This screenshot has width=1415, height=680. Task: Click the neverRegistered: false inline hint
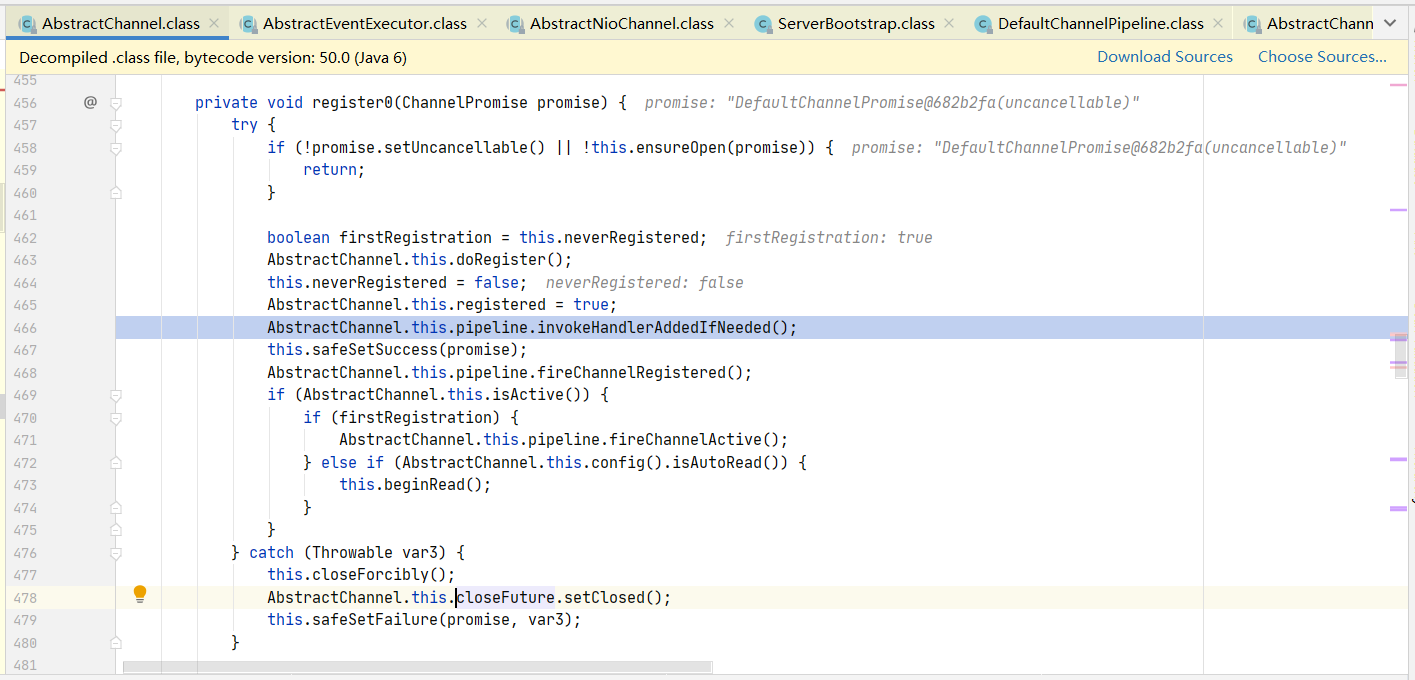(x=645, y=283)
